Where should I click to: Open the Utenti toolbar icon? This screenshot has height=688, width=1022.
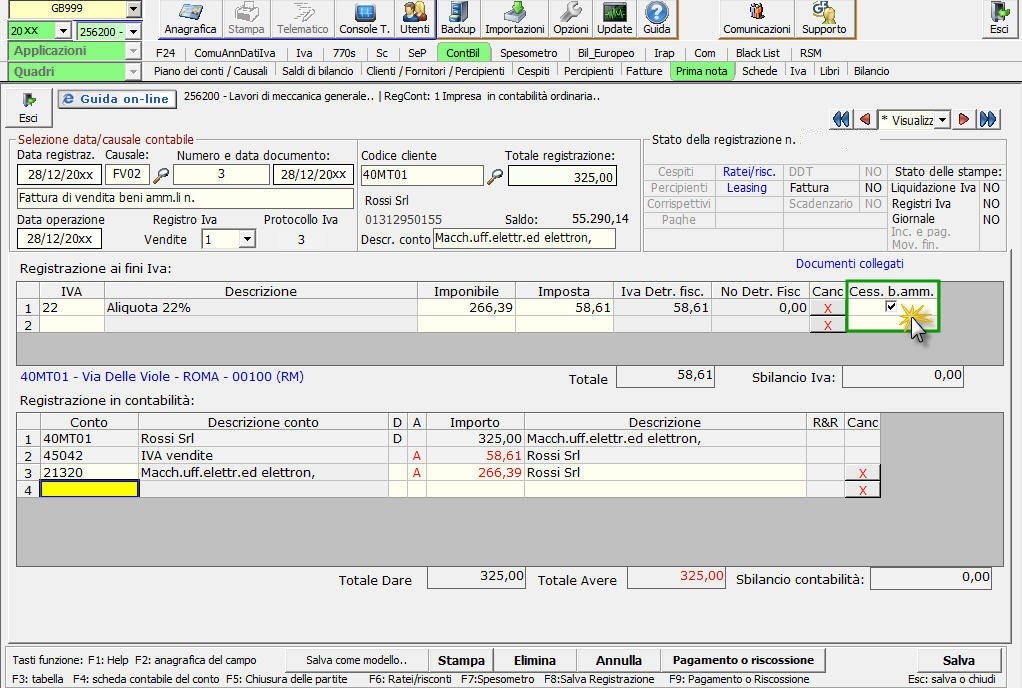(x=415, y=19)
